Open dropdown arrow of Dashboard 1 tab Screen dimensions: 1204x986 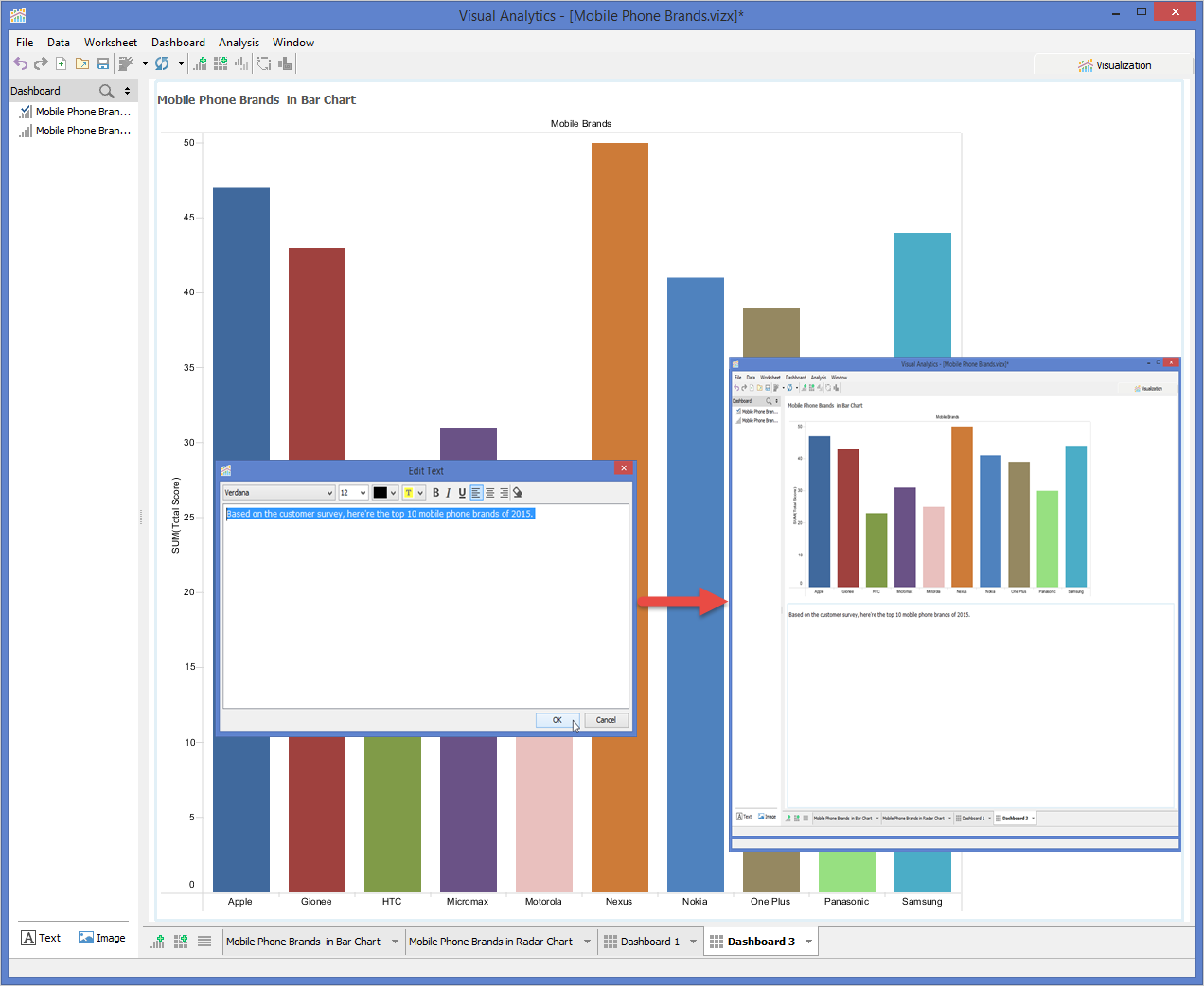point(693,942)
